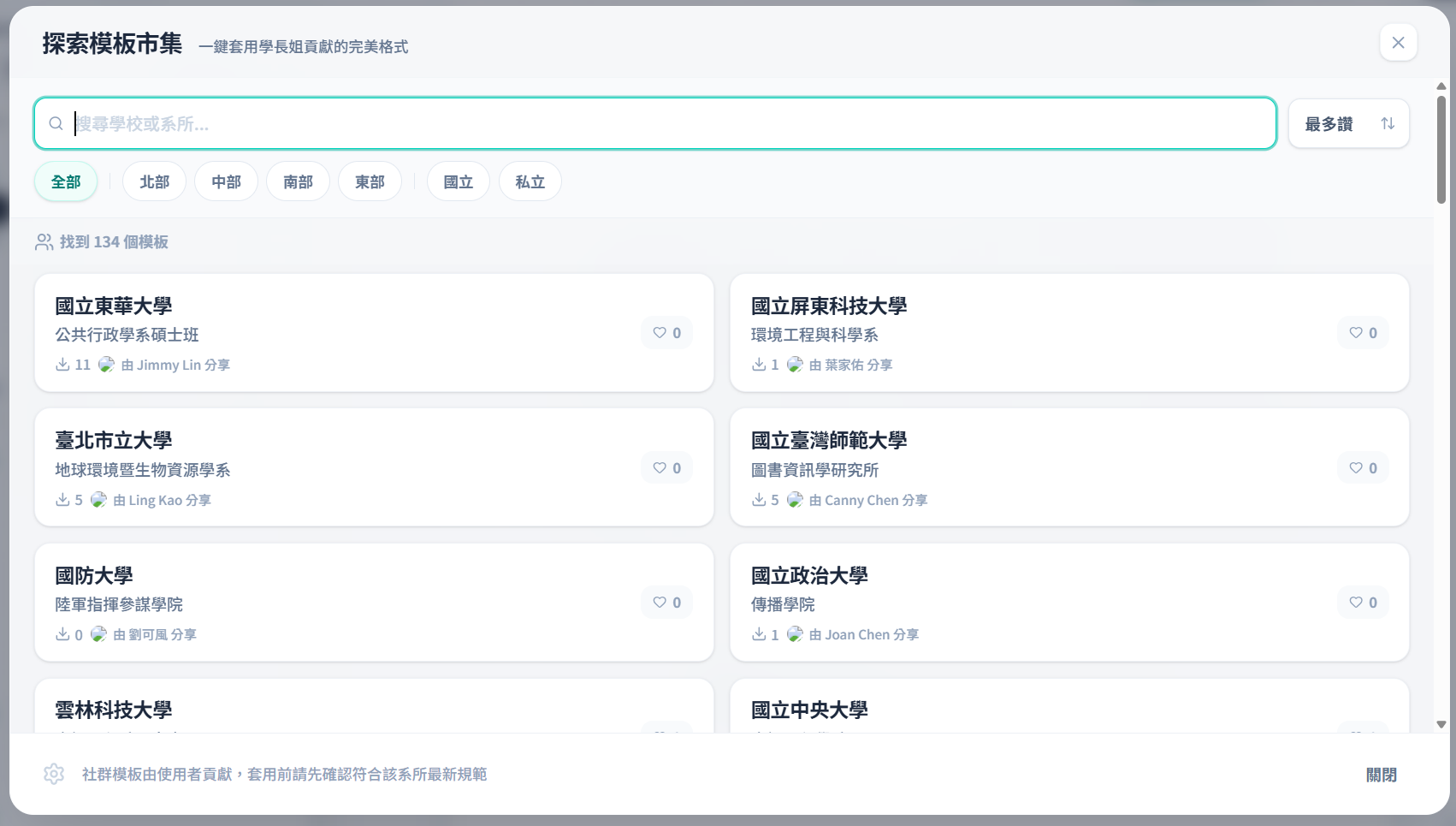Like the 國立屏東科技大學 template
1456x826 pixels.
click(1364, 333)
